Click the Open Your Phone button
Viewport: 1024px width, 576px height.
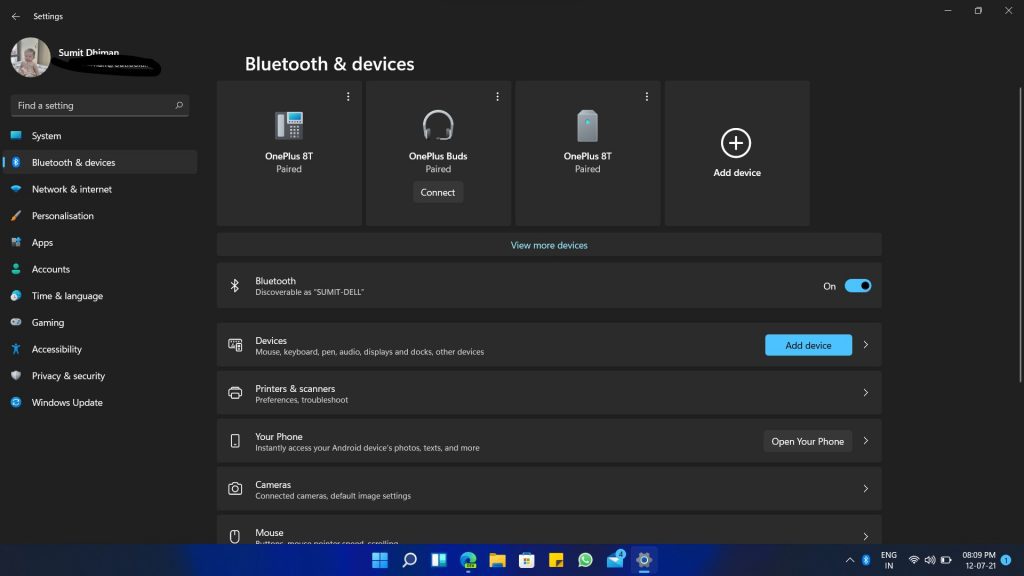coord(807,441)
